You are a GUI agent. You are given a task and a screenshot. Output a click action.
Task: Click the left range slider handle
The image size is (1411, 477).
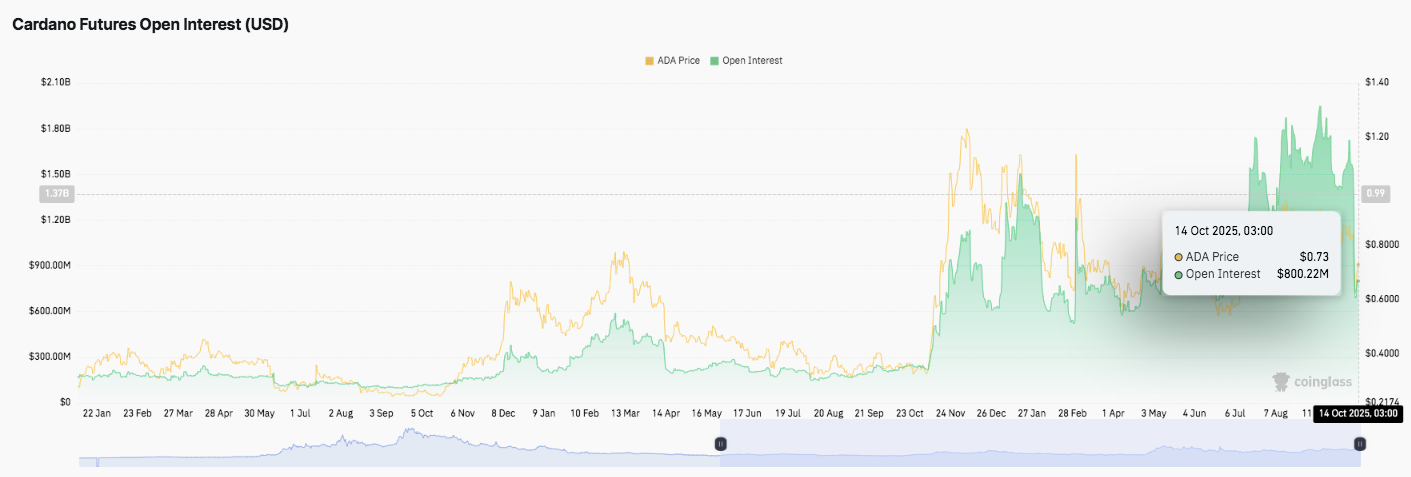click(x=719, y=443)
